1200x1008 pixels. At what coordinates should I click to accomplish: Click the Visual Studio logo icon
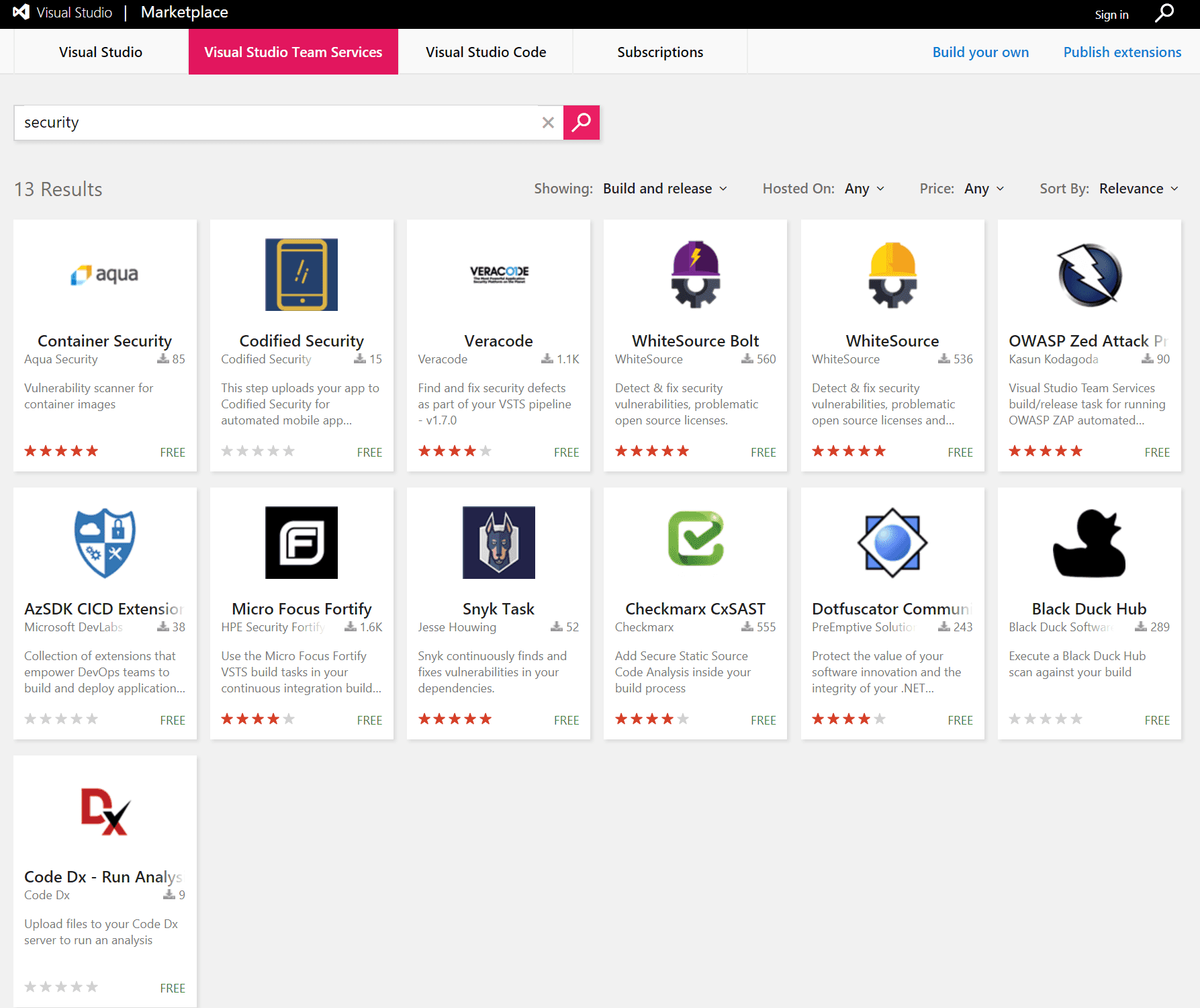click(x=21, y=12)
